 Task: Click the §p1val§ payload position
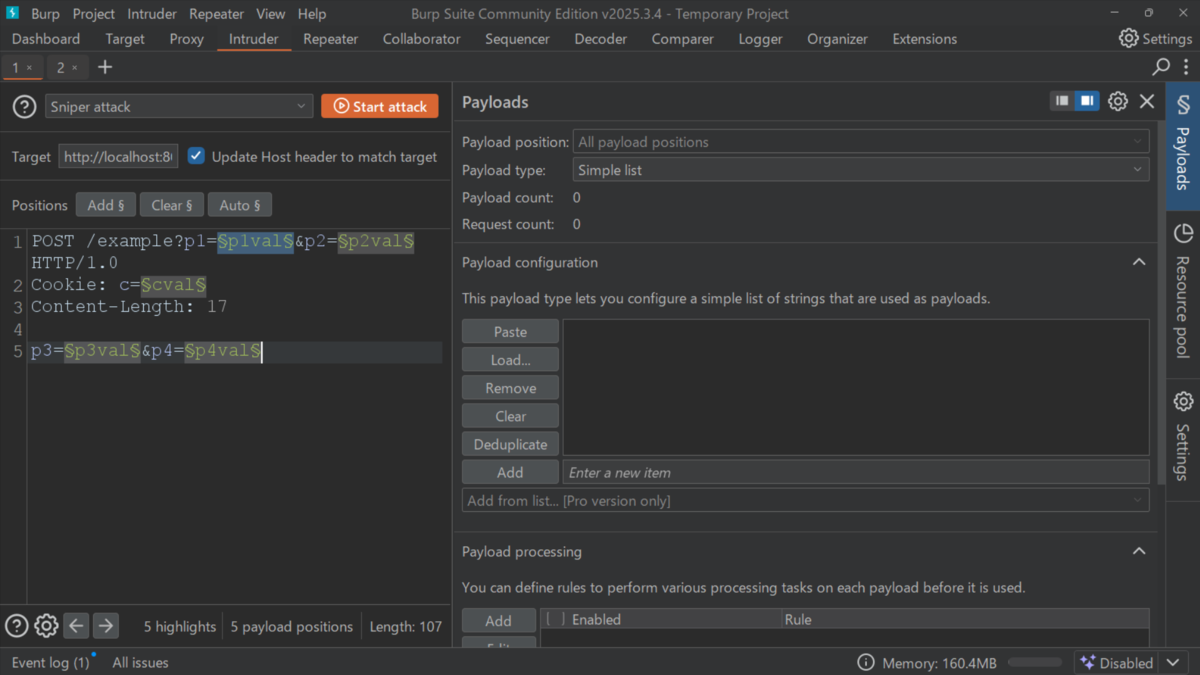pyautogui.click(x=255, y=241)
